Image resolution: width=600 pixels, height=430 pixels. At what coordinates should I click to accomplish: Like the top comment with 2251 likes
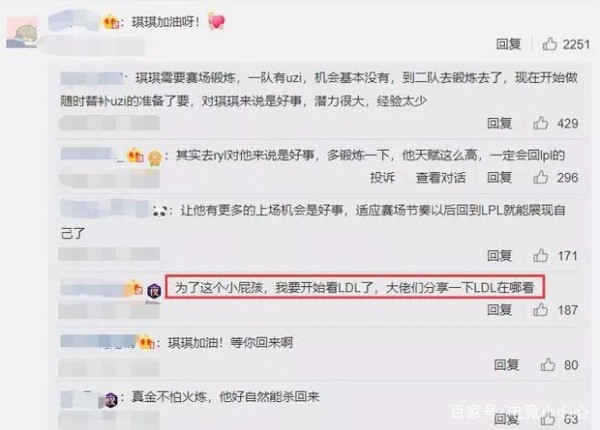[549, 44]
